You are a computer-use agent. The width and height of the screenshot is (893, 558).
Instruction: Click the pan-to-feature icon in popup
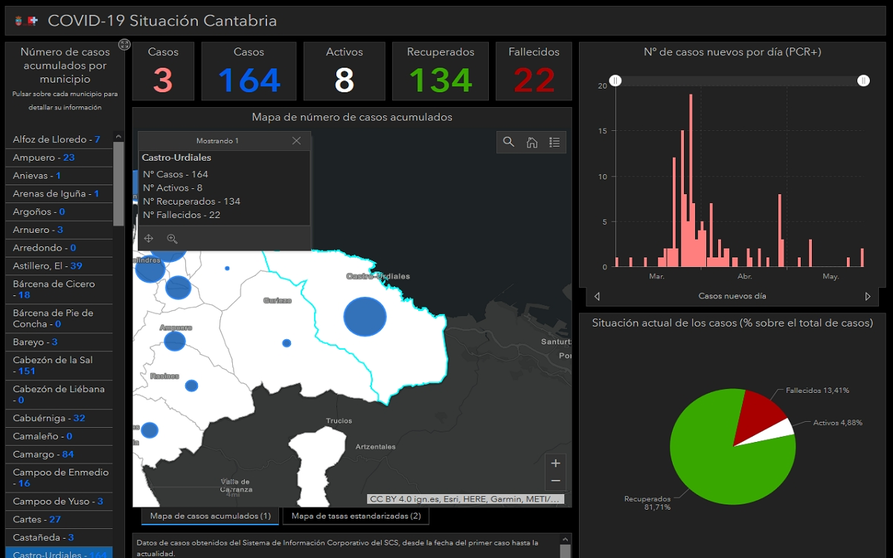[x=149, y=239]
